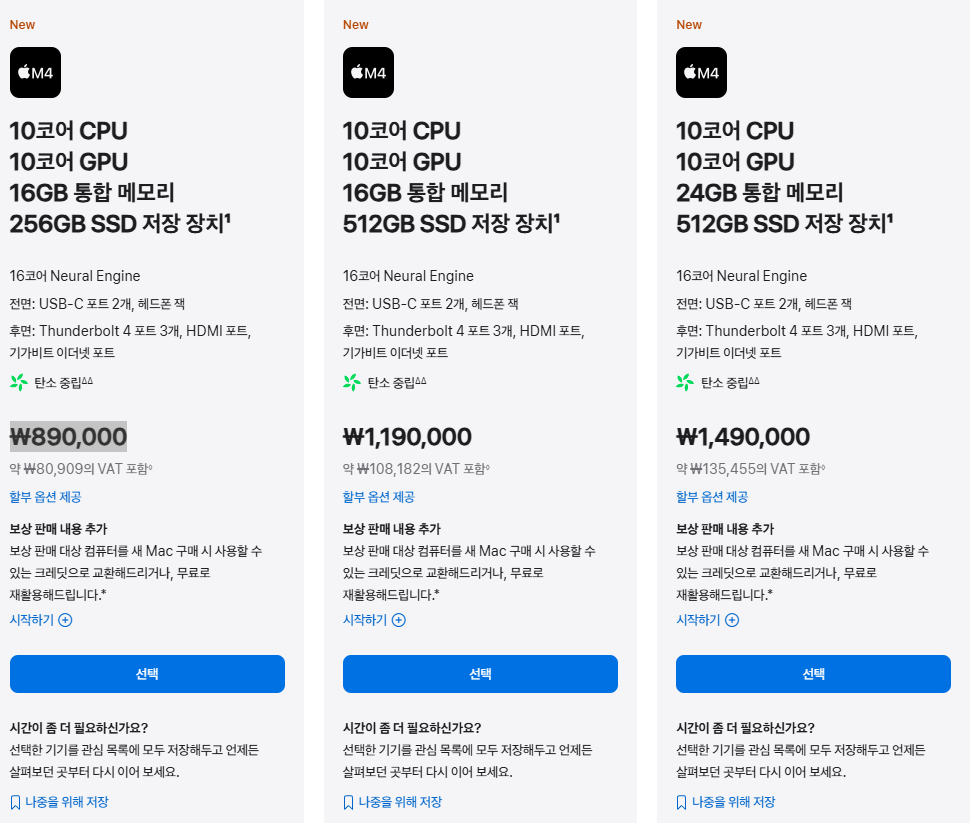Click 약 ₩108,182의 VAT 포함 text
This screenshot has height=823, width=973.
point(416,469)
